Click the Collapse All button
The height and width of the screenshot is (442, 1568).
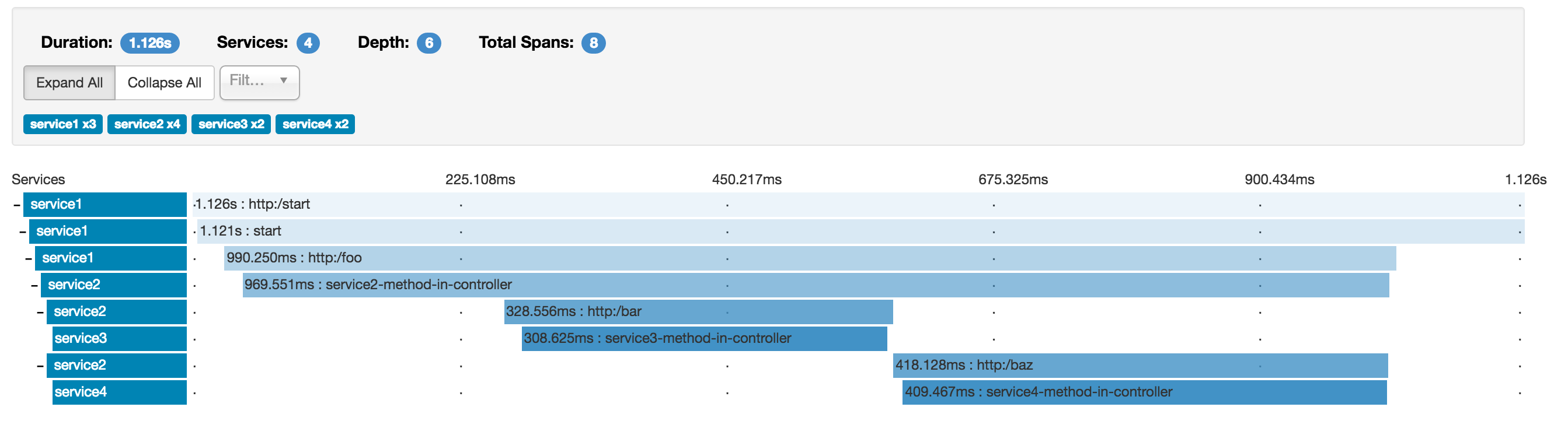tap(165, 83)
